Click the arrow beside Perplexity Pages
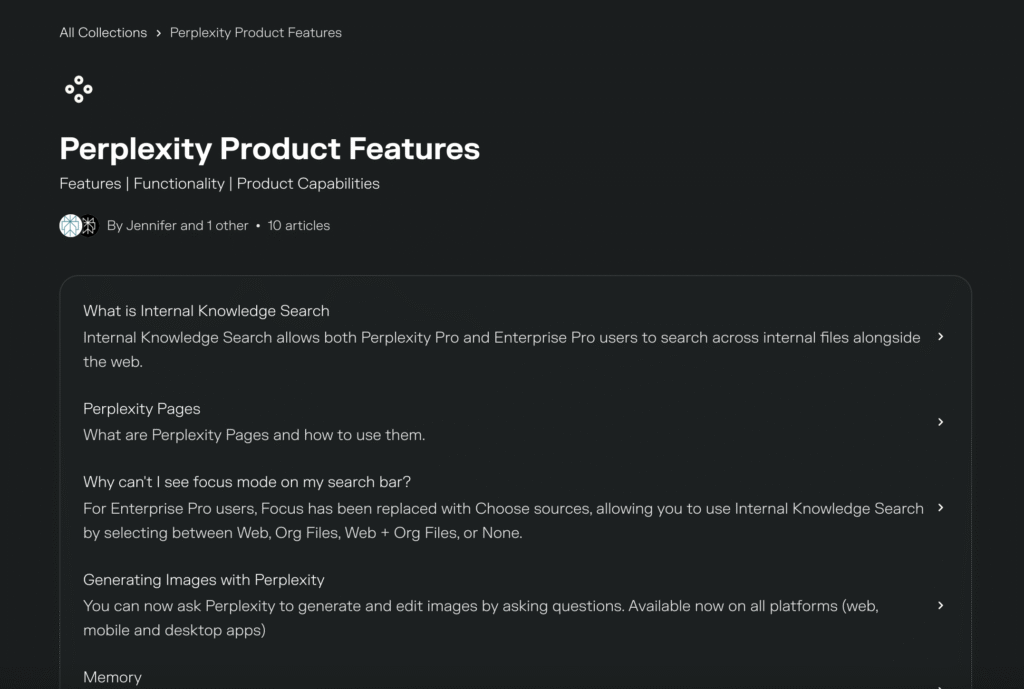The image size is (1024, 689). click(940, 422)
